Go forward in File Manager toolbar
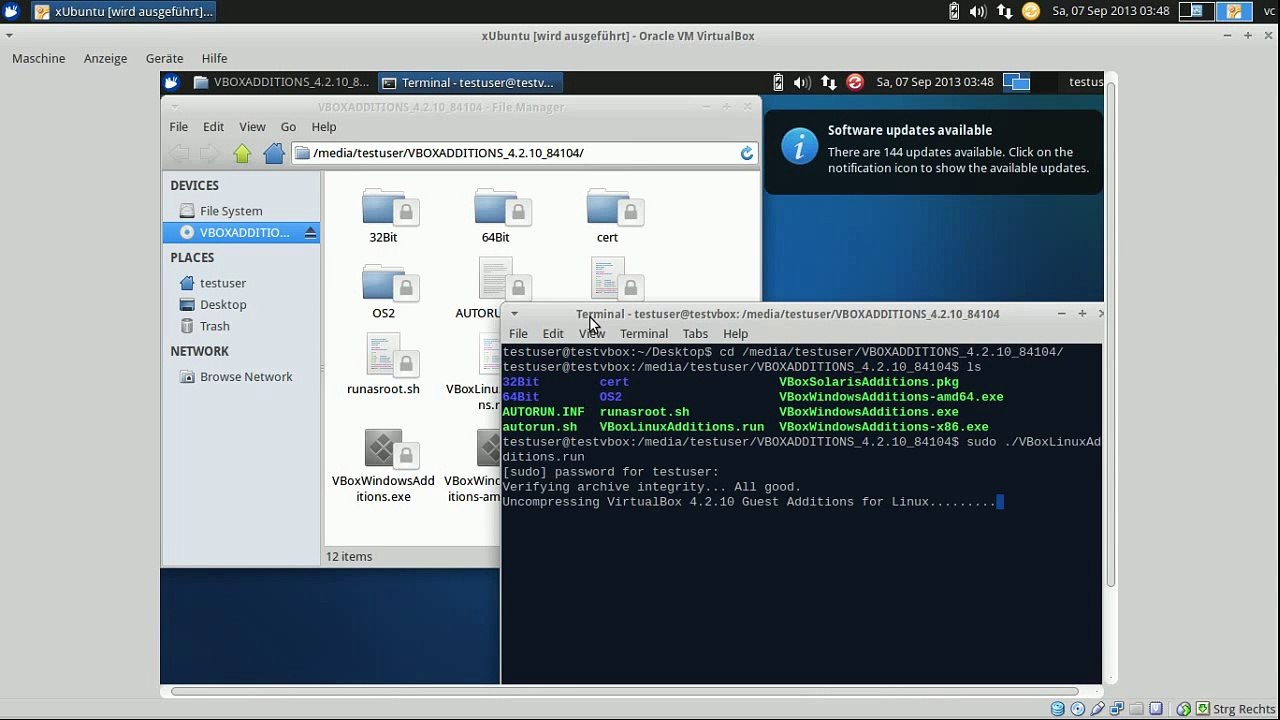This screenshot has width=1280, height=720. pos(209,153)
